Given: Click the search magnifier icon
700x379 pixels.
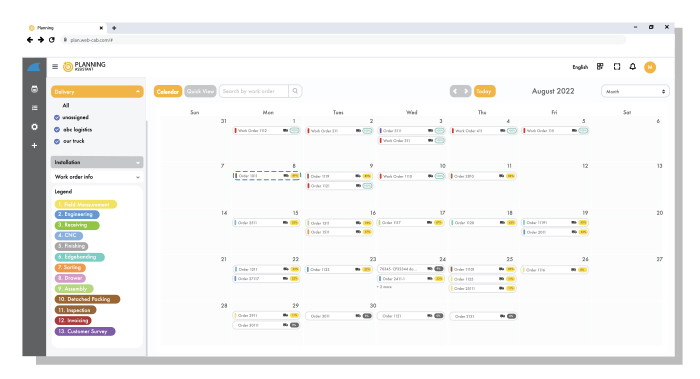Looking at the screenshot, I should pyautogui.click(x=295, y=91).
